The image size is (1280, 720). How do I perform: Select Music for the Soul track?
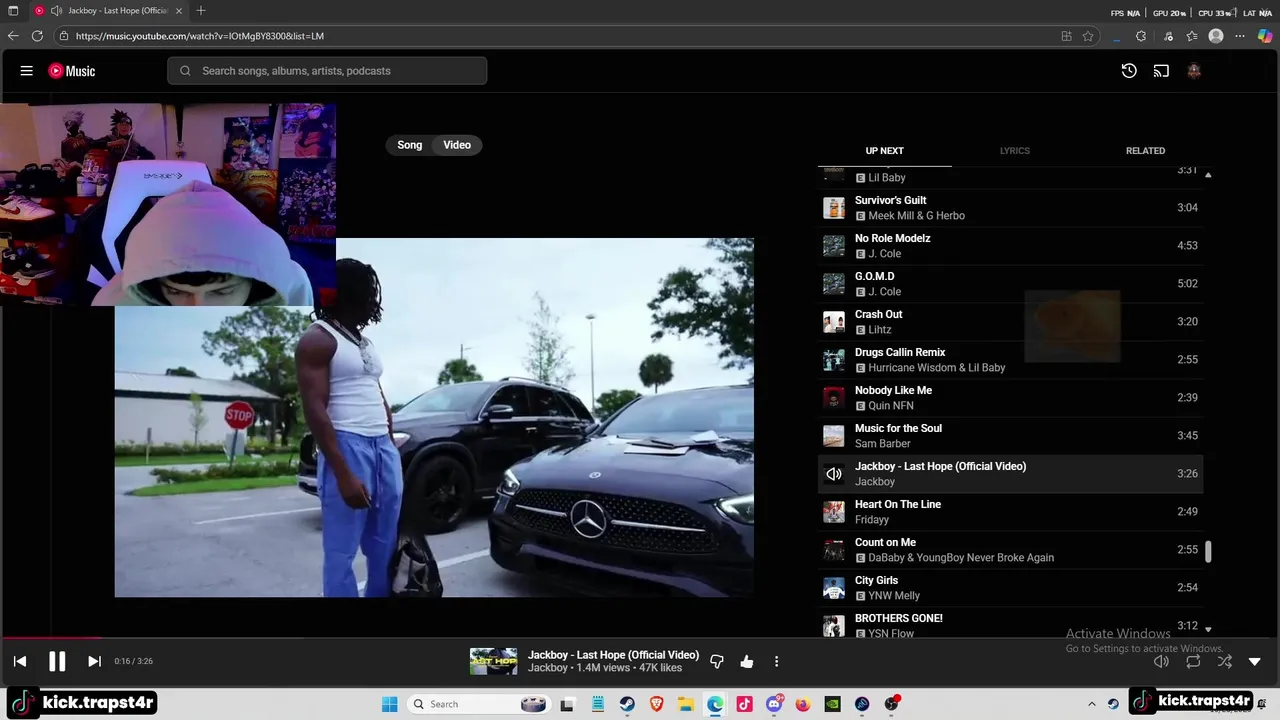pyautogui.click(x=1010, y=436)
